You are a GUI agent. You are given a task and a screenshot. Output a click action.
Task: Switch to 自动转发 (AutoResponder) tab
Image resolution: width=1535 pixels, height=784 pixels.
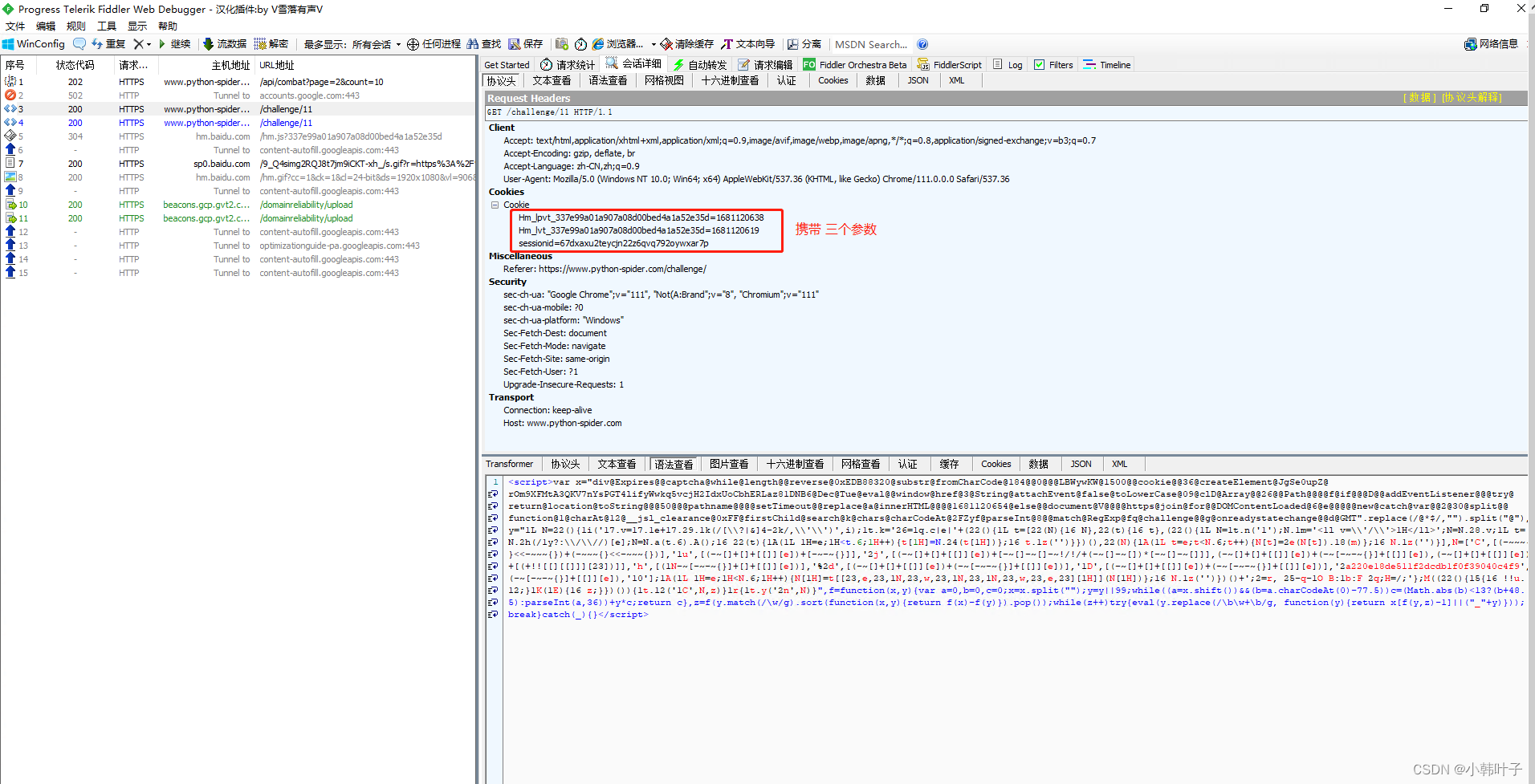click(x=700, y=65)
